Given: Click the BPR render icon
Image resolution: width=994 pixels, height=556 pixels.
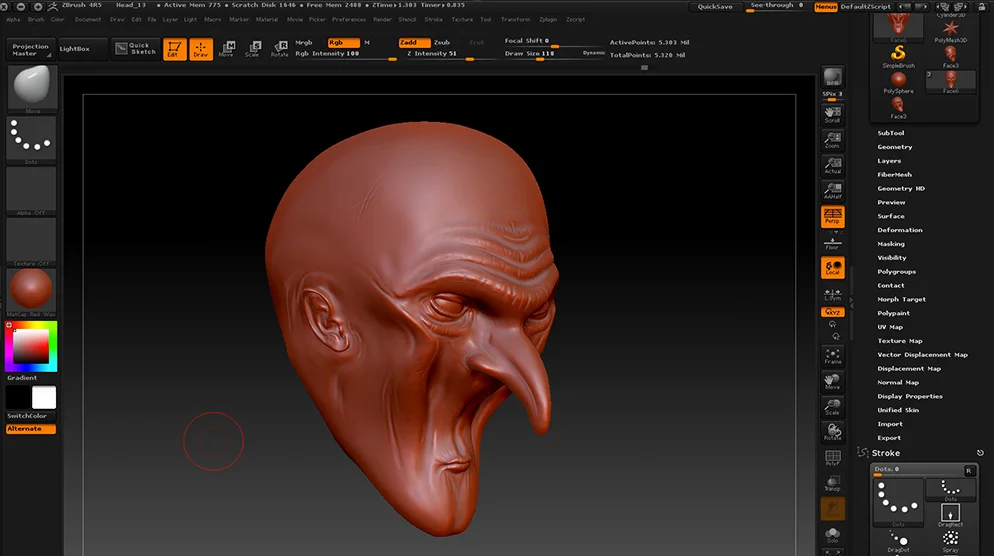Looking at the screenshot, I should click(x=832, y=77).
